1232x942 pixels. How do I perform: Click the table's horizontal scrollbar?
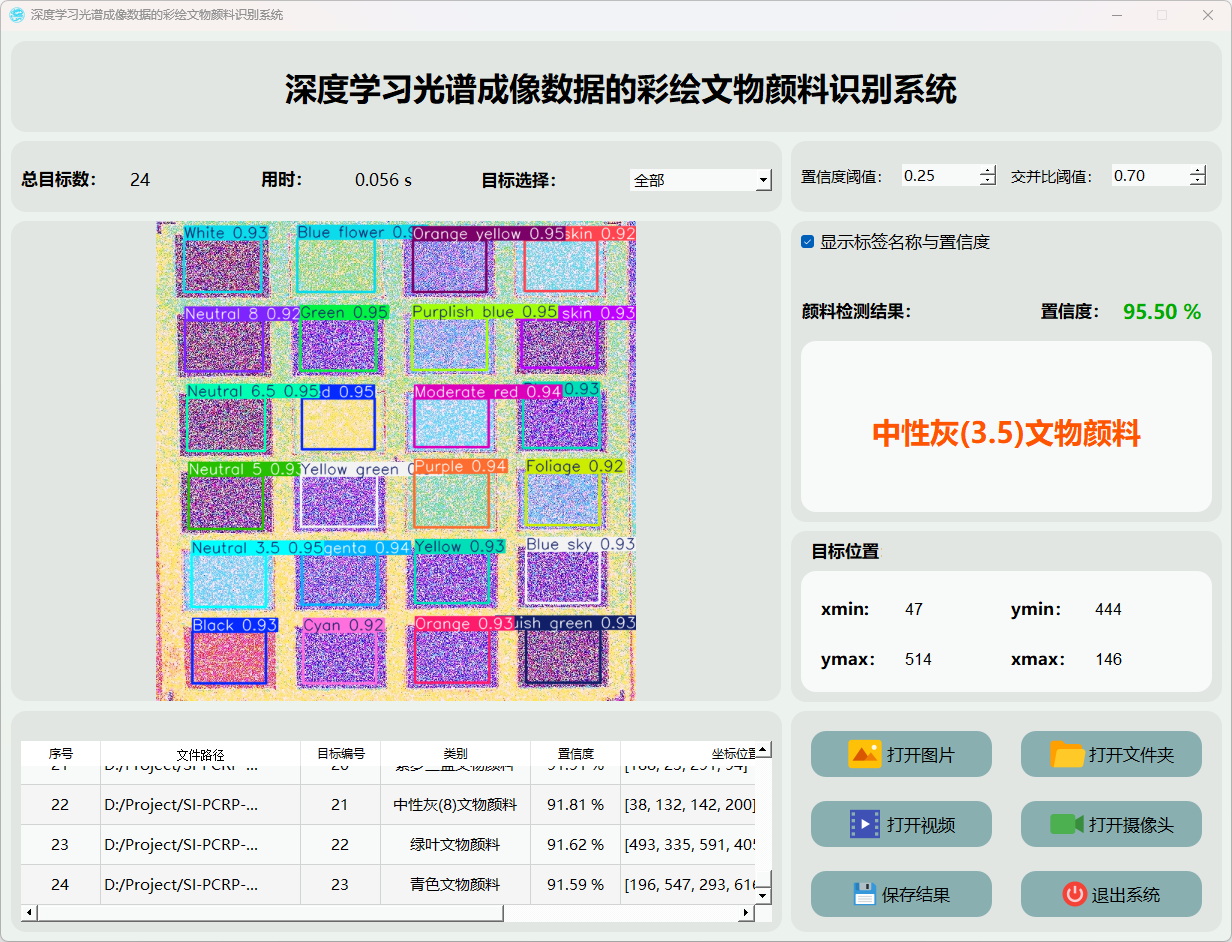[x=270, y=913]
